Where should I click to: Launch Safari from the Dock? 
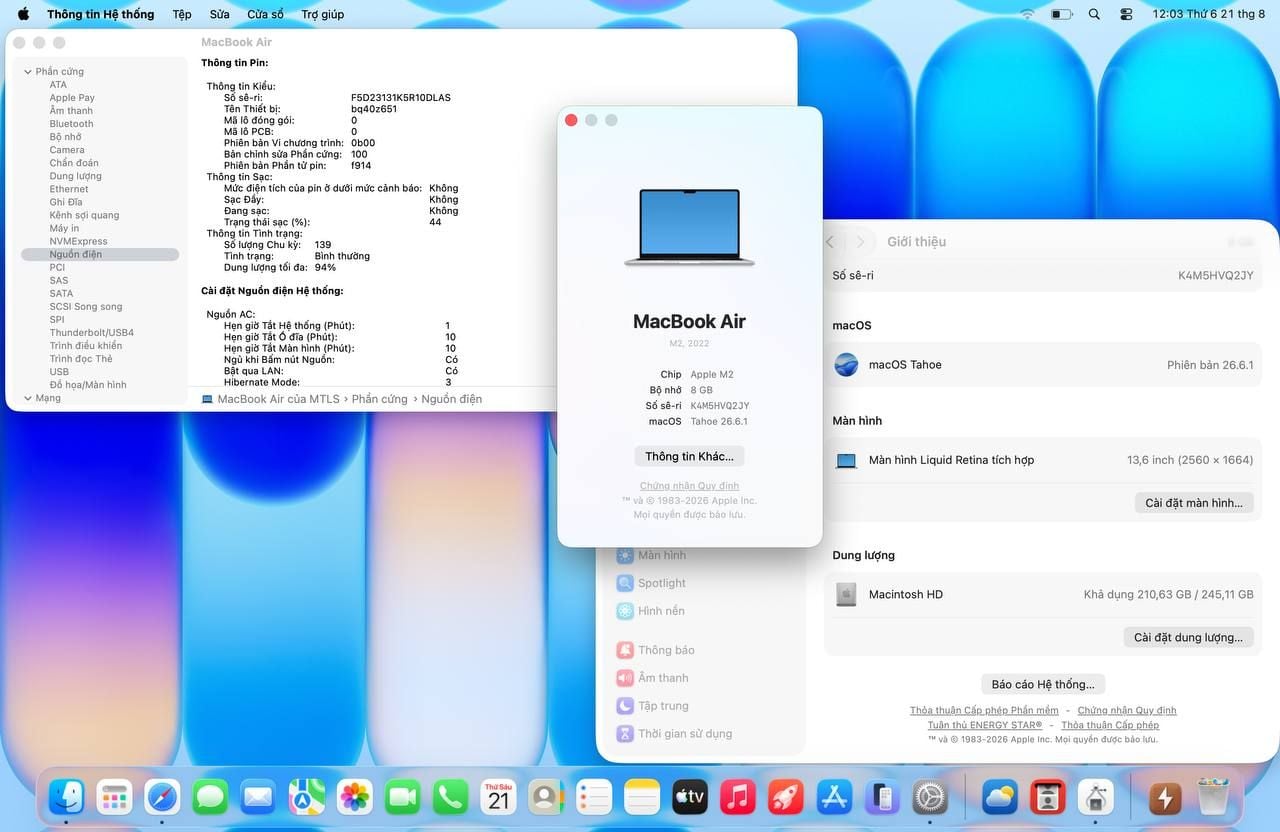[162, 797]
